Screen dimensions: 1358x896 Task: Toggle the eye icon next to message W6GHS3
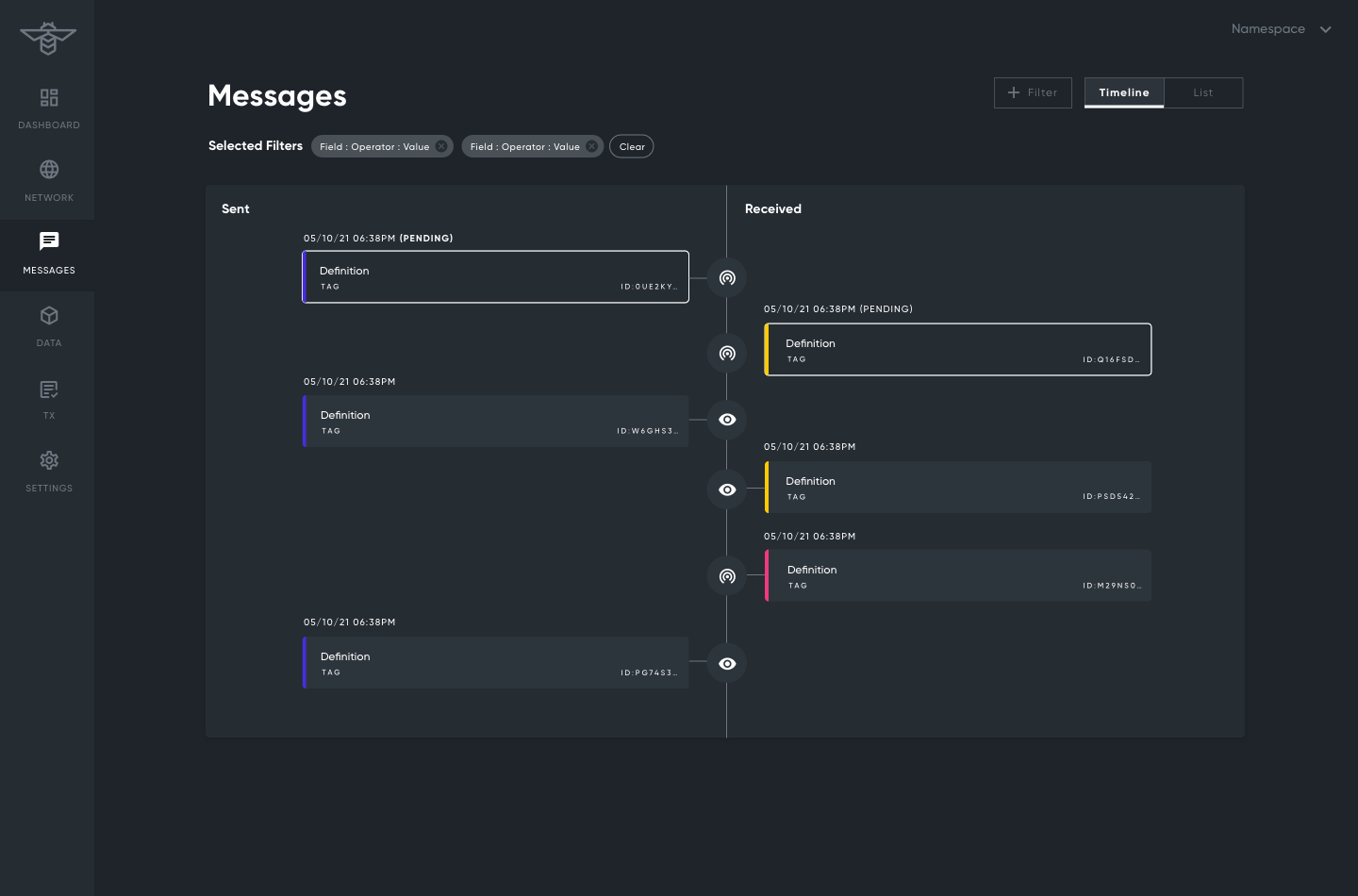[x=726, y=420]
